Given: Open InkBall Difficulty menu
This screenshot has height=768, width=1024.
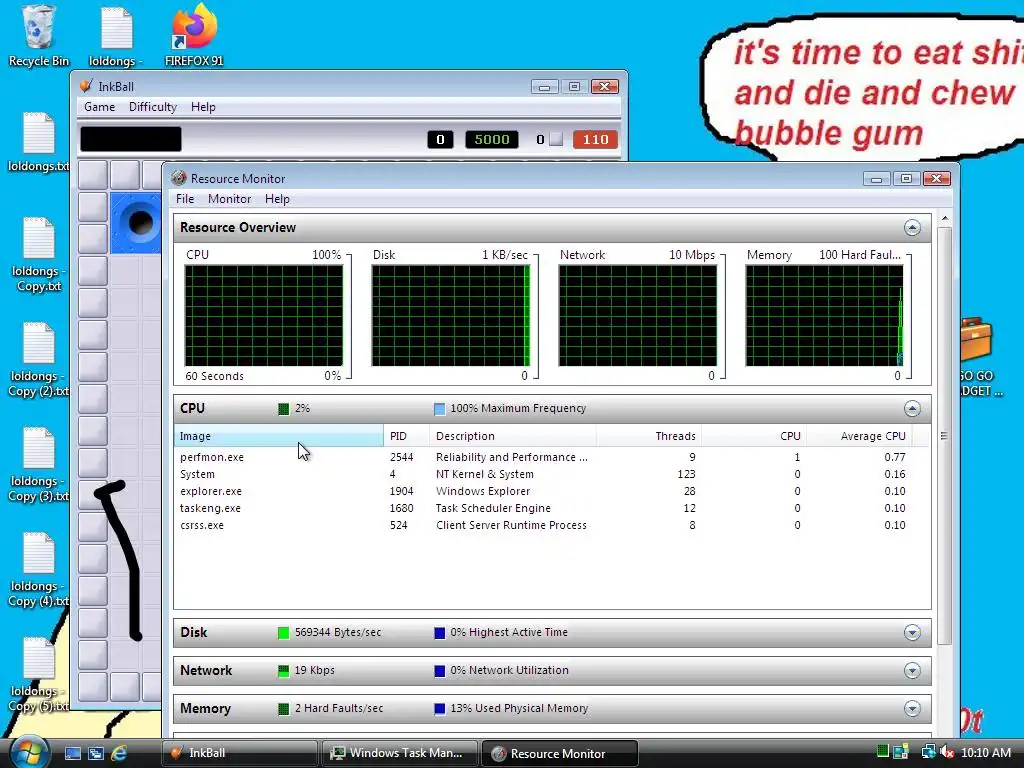Looking at the screenshot, I should coord(153,107).
